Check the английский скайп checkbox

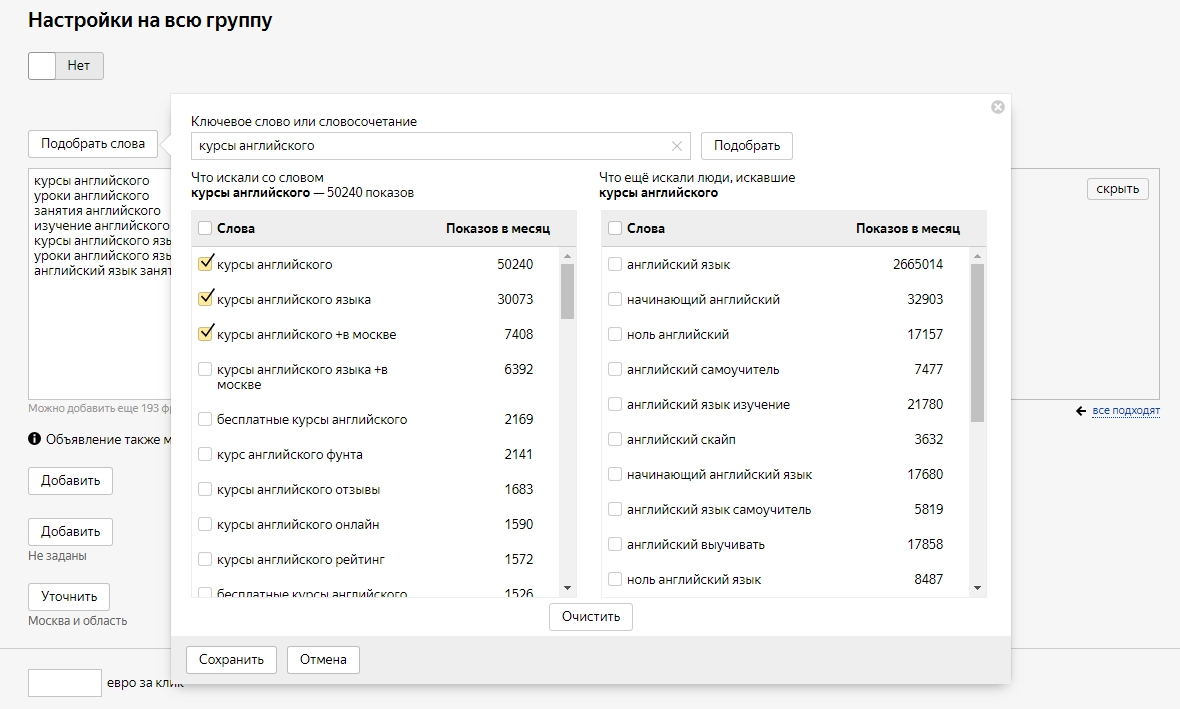coord(615,439)
